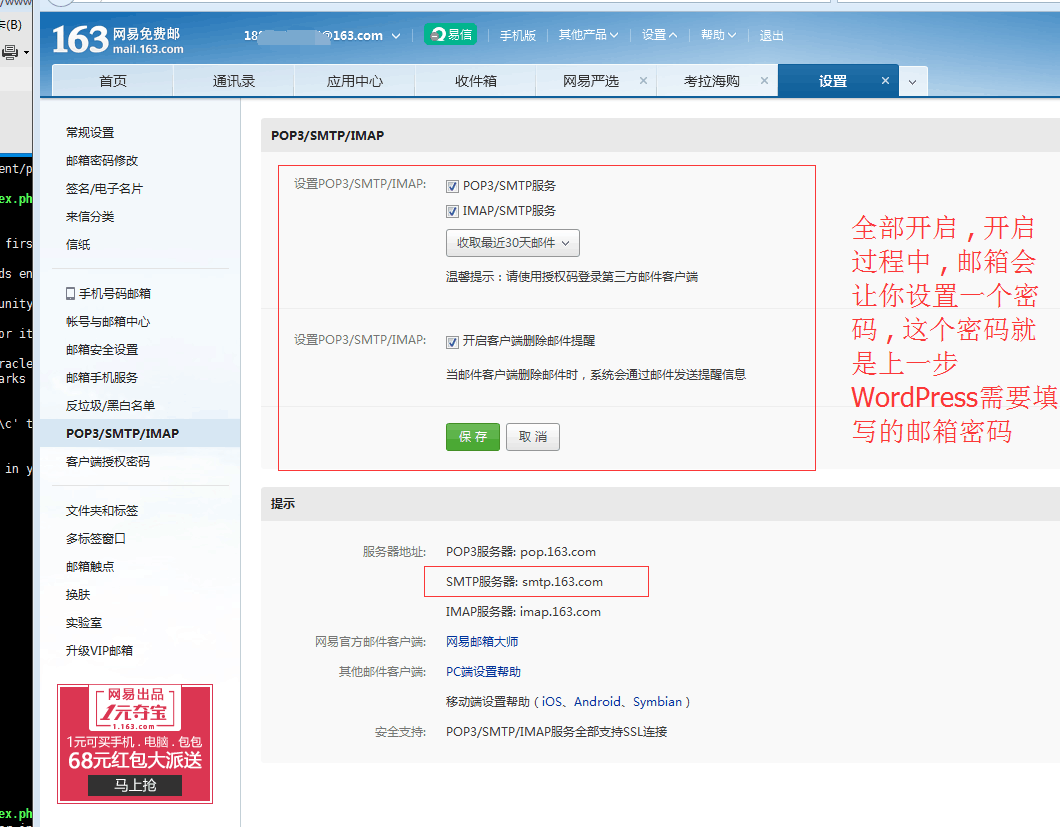Open the Symbian setup help link
The height and width of the screenshot is (827, 1060).
[x=657, y=702]
